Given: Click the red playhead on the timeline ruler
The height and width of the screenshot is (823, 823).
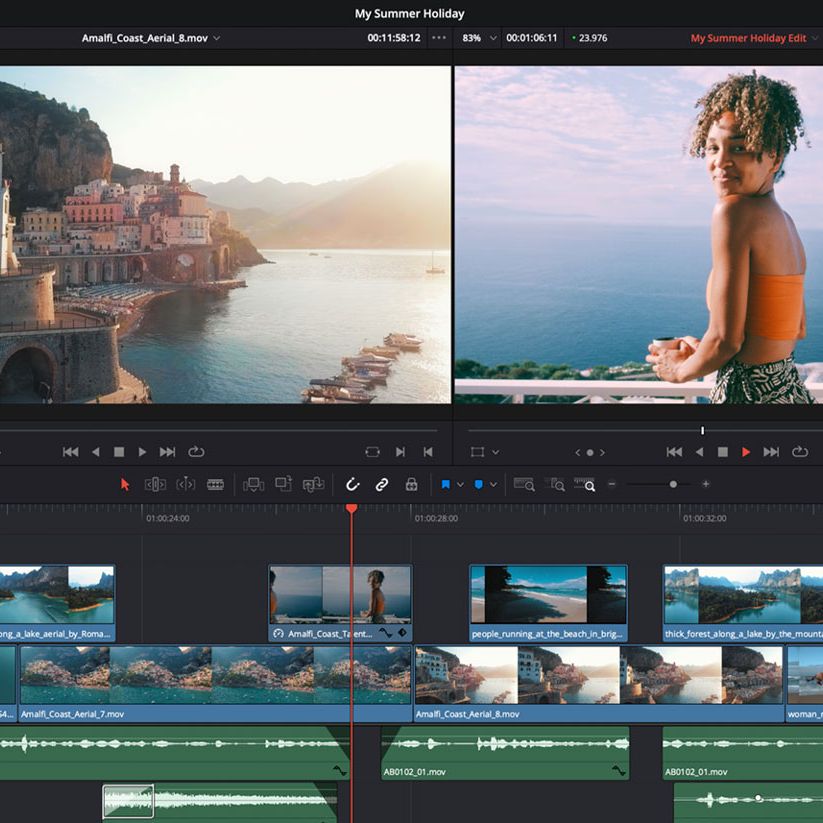Looking at the screenshot, I should (x=352, y=508).
